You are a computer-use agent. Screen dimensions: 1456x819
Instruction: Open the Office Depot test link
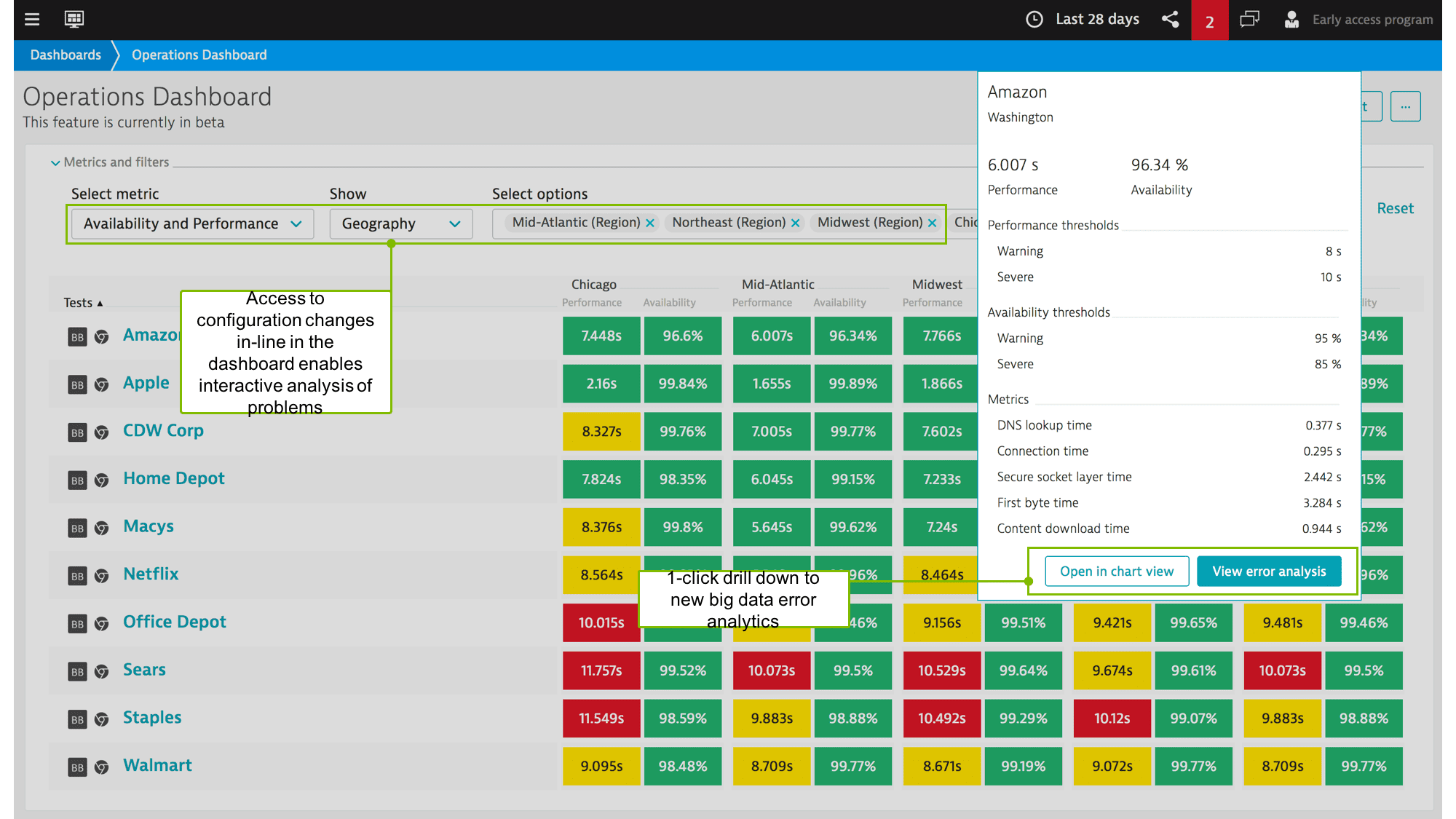click(x=175, y=622)
